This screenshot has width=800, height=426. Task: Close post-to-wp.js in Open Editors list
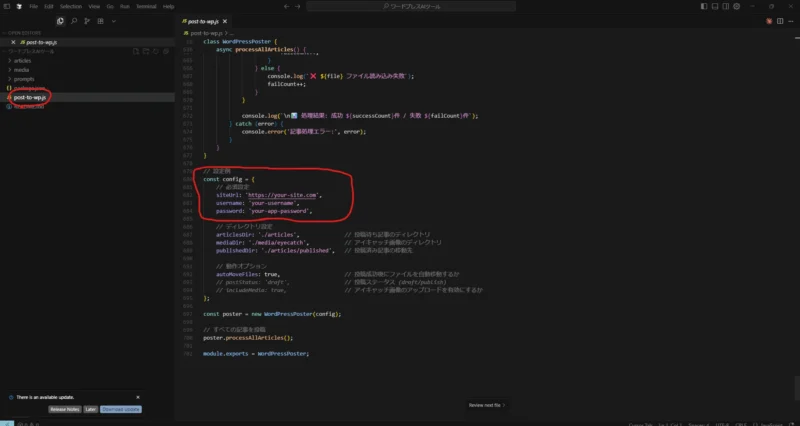click(x=13, y=42)
